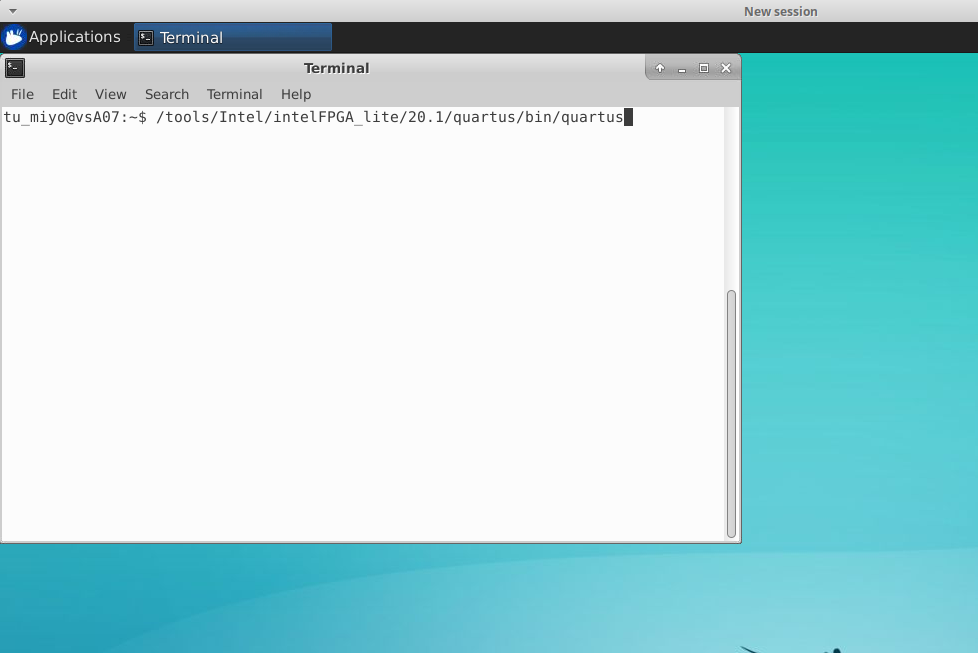Viewport: 978px width, 653px height.
Task: Click the Terminal button in the taskbar
Action: click(x=232, y=37)
